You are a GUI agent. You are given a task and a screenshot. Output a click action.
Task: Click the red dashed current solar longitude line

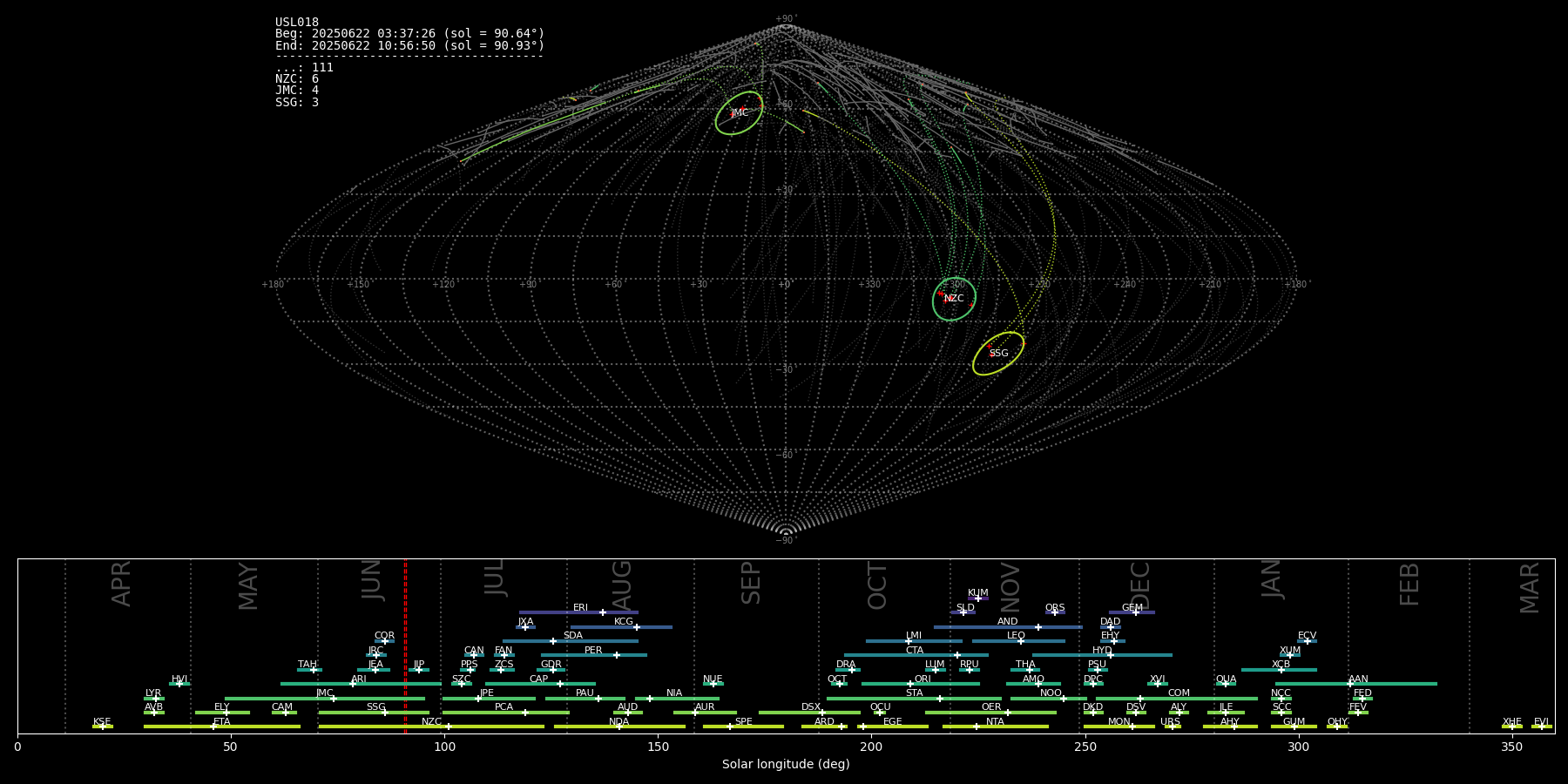pyautogui.click(x=405, y=646)
